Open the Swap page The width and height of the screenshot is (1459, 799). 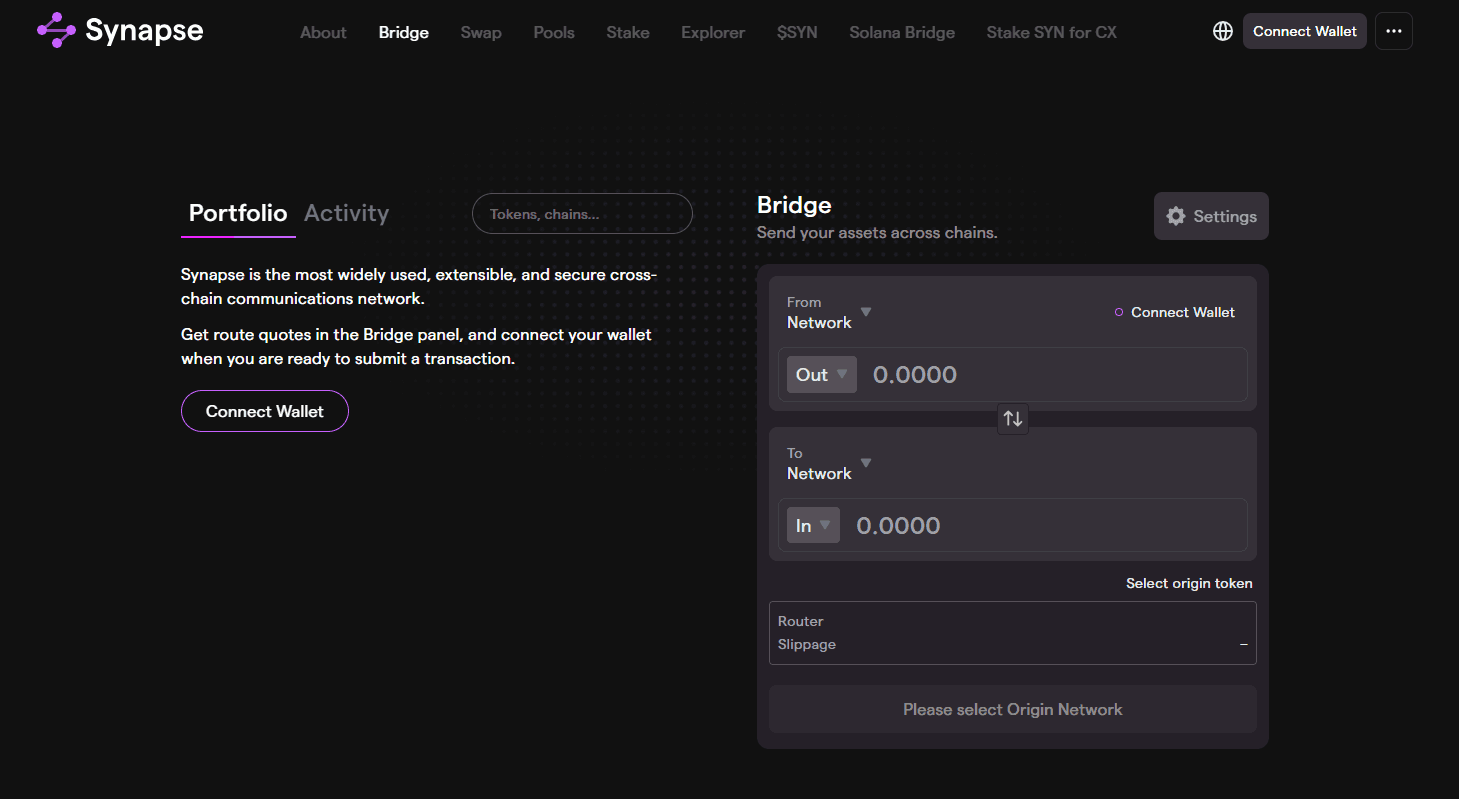481,32
